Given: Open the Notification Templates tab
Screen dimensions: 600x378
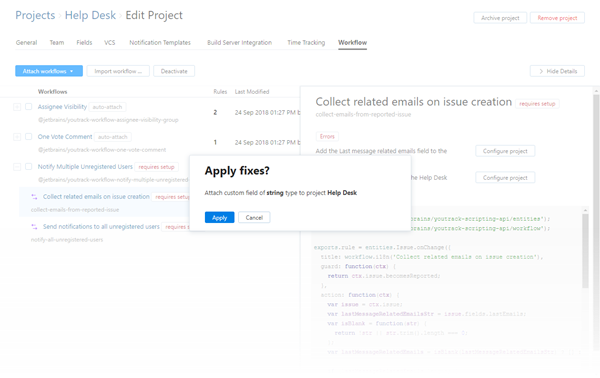Looking at the screenshot, I should coord(160,42).
